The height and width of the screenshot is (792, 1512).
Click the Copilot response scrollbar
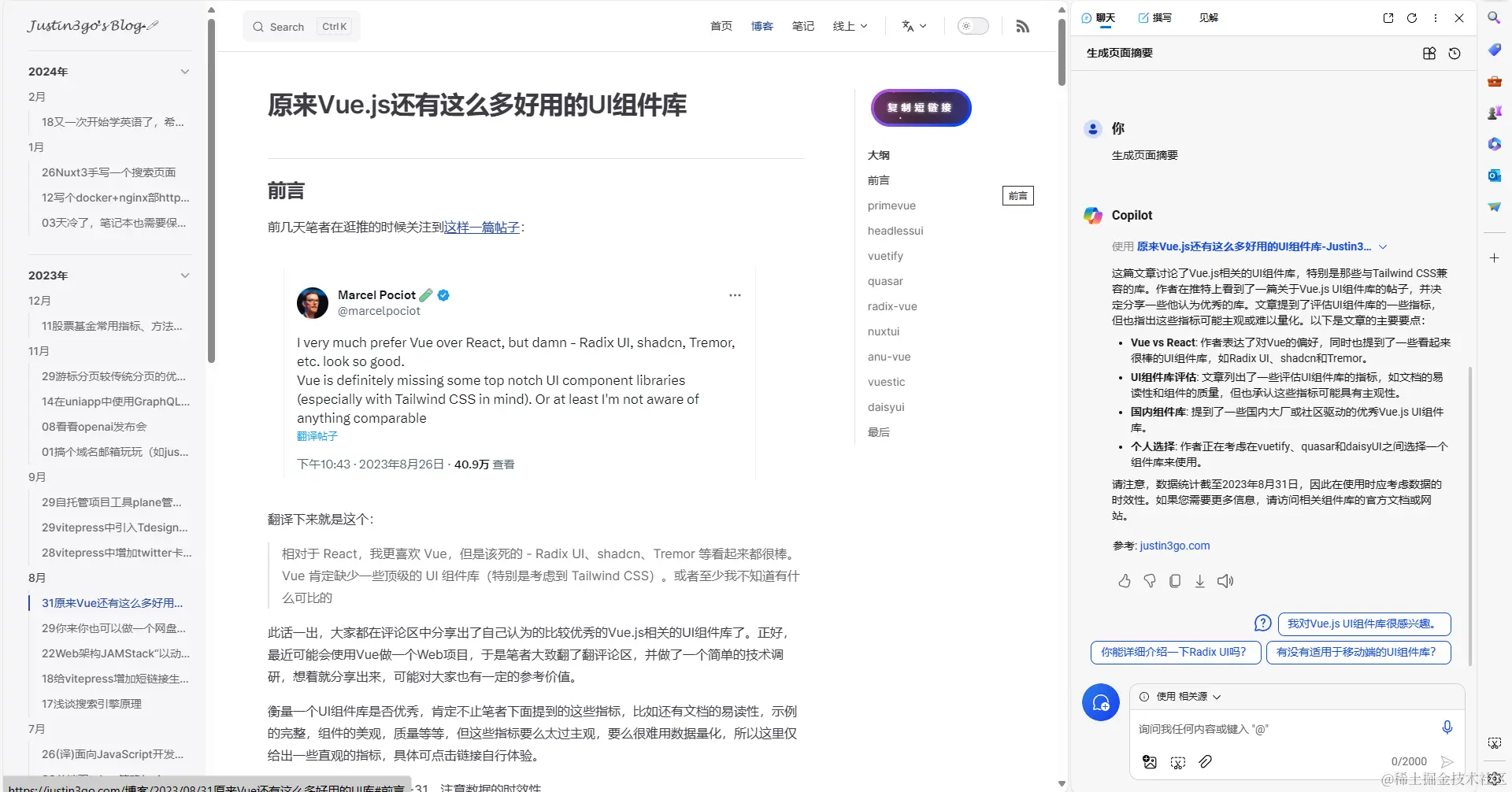1469,516
